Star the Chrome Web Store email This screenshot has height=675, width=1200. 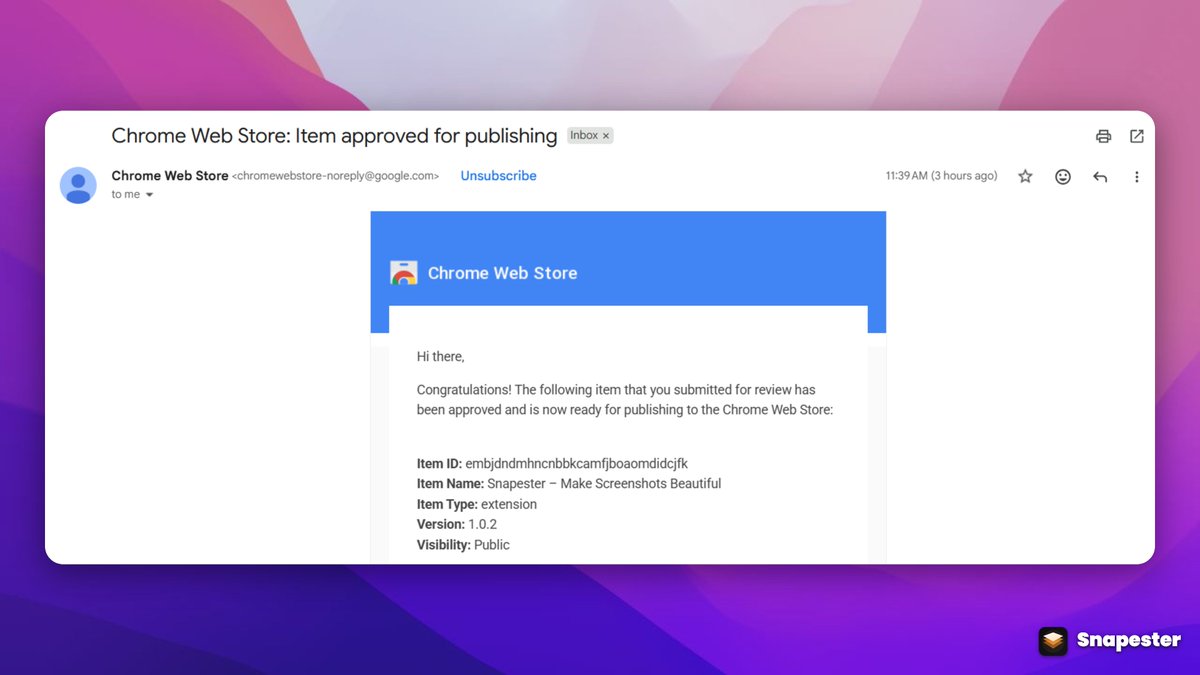[1025, 176]
